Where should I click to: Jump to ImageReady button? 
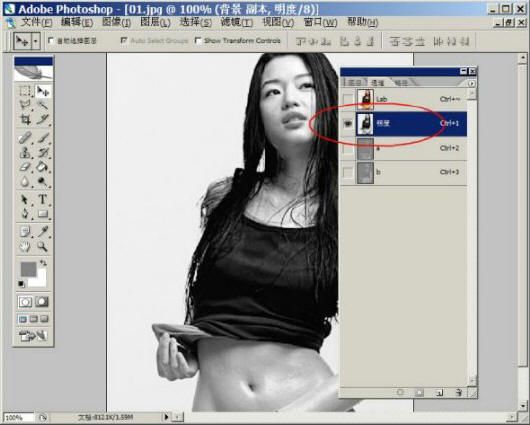tap(33, 335)
